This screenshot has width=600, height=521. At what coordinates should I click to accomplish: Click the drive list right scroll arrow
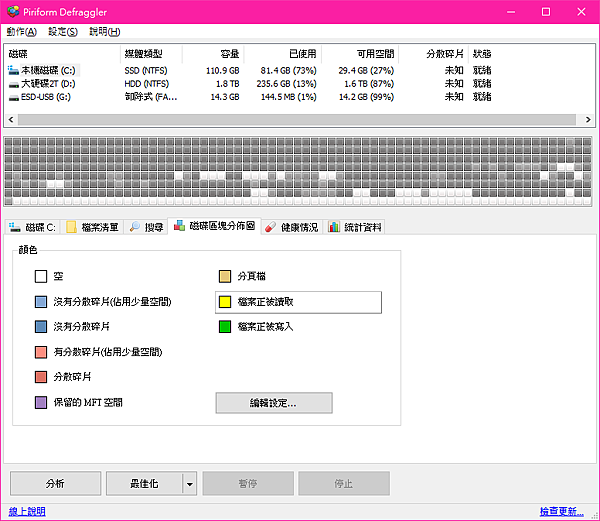pos(588,119)
